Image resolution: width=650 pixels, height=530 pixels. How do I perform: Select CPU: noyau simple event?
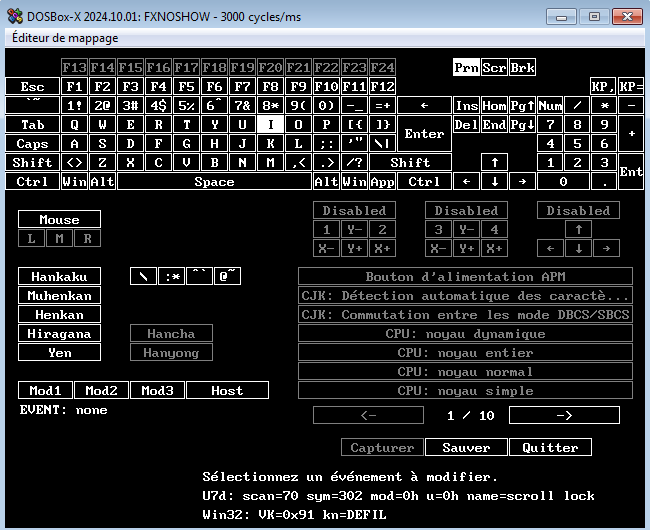point(466,390)
